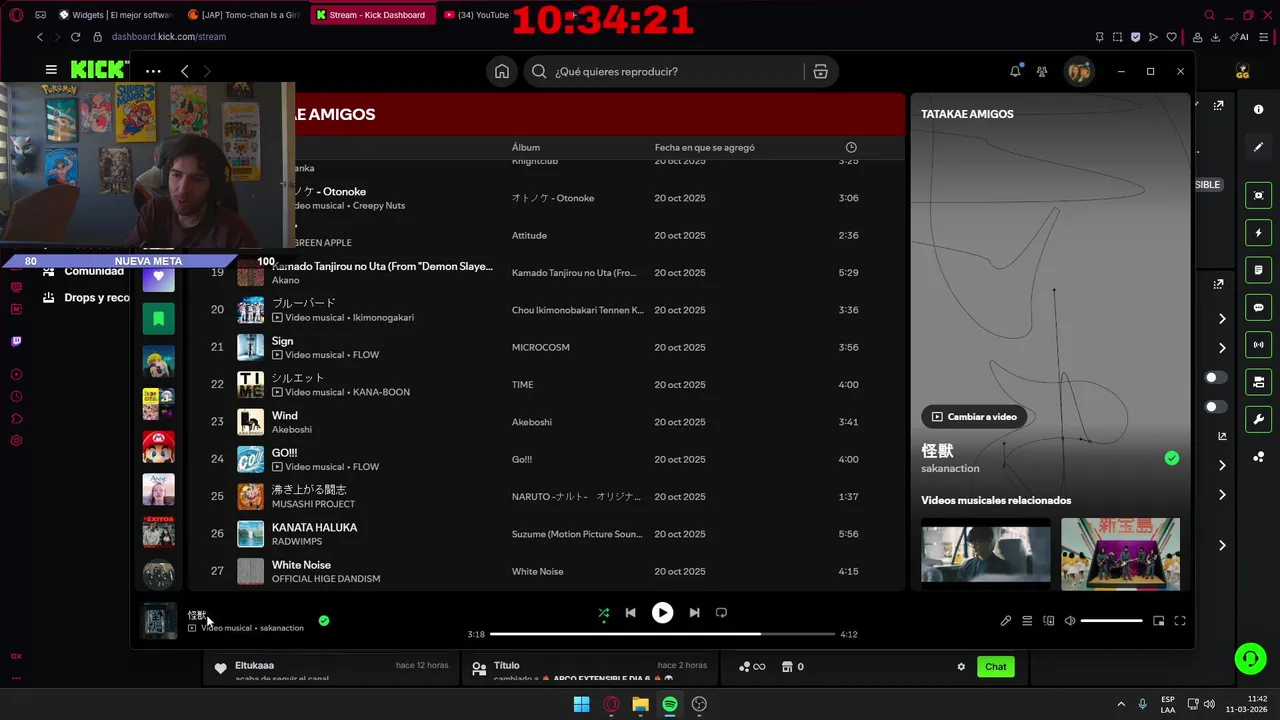1280x720 pixels.
Task: Open Spotify notifications bell
Action: (1015, 71)
